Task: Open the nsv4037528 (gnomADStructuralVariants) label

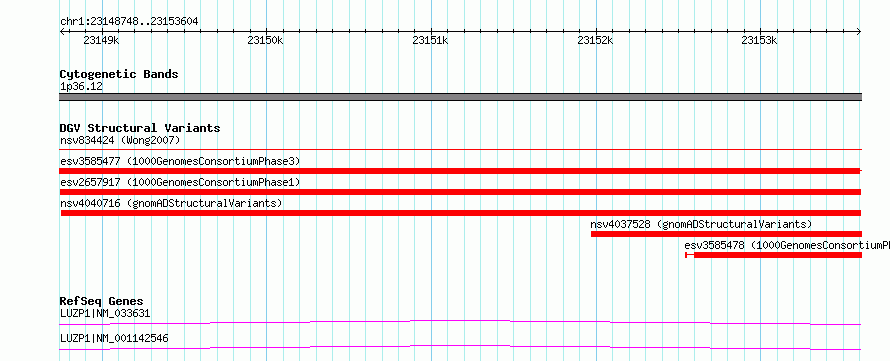Action: [701, 224]
